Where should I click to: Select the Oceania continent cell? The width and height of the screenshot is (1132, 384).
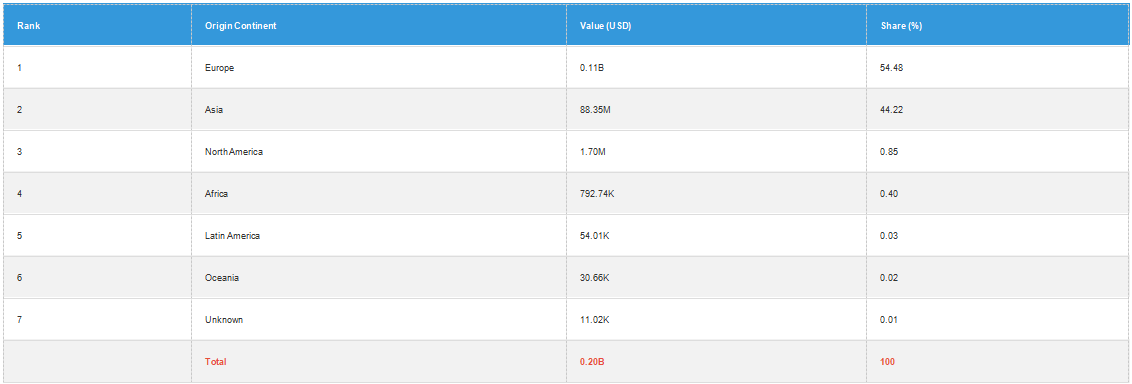click(379, 277)
